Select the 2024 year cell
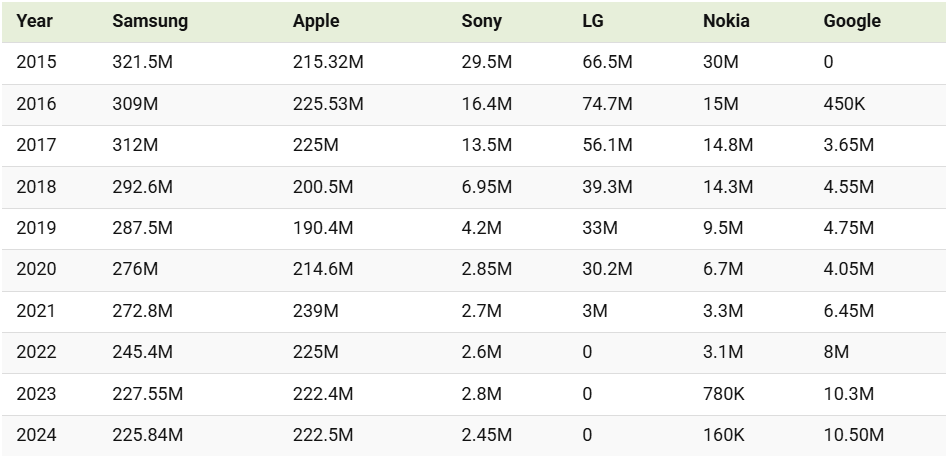 point(36,435)
